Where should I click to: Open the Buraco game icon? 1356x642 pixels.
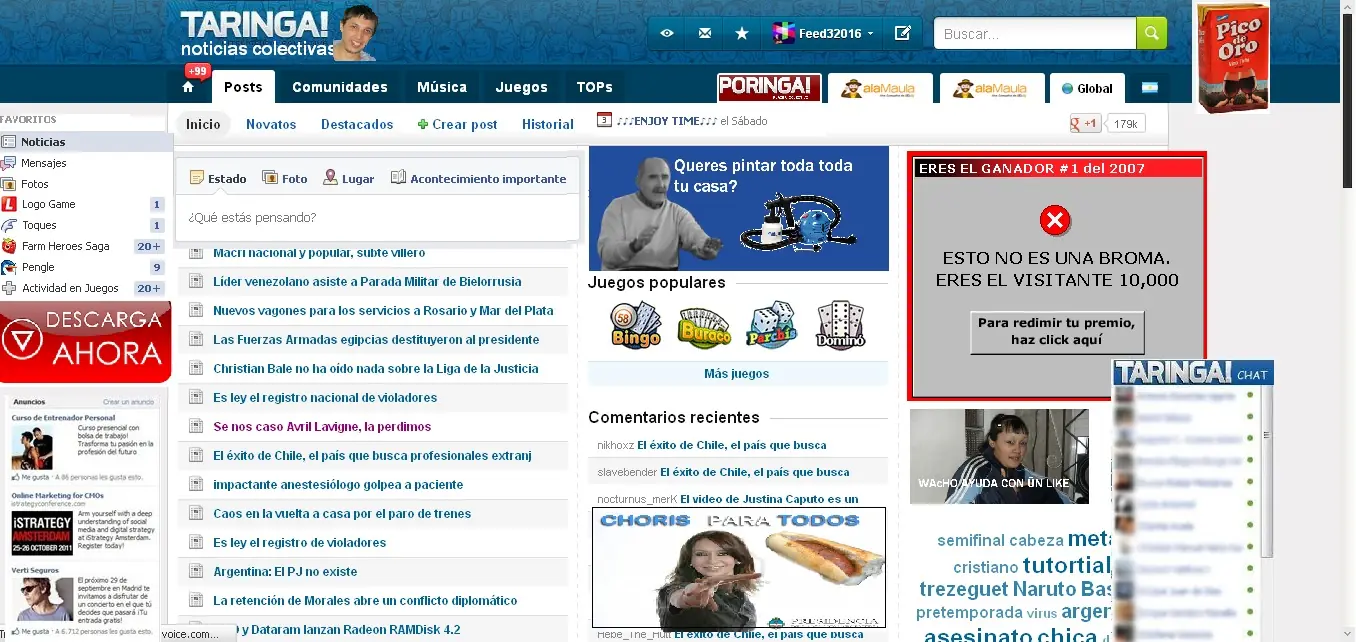coord(703,324)
